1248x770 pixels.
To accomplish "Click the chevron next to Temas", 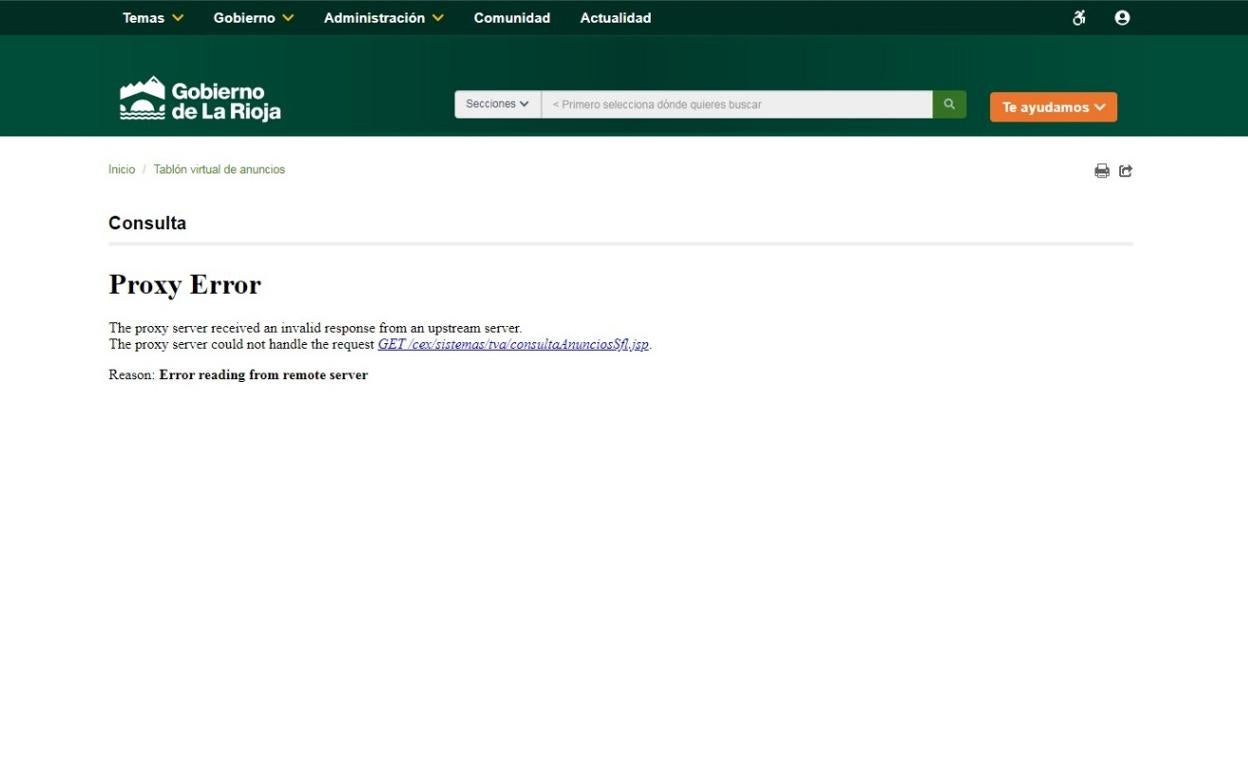I will pos(178,18).
